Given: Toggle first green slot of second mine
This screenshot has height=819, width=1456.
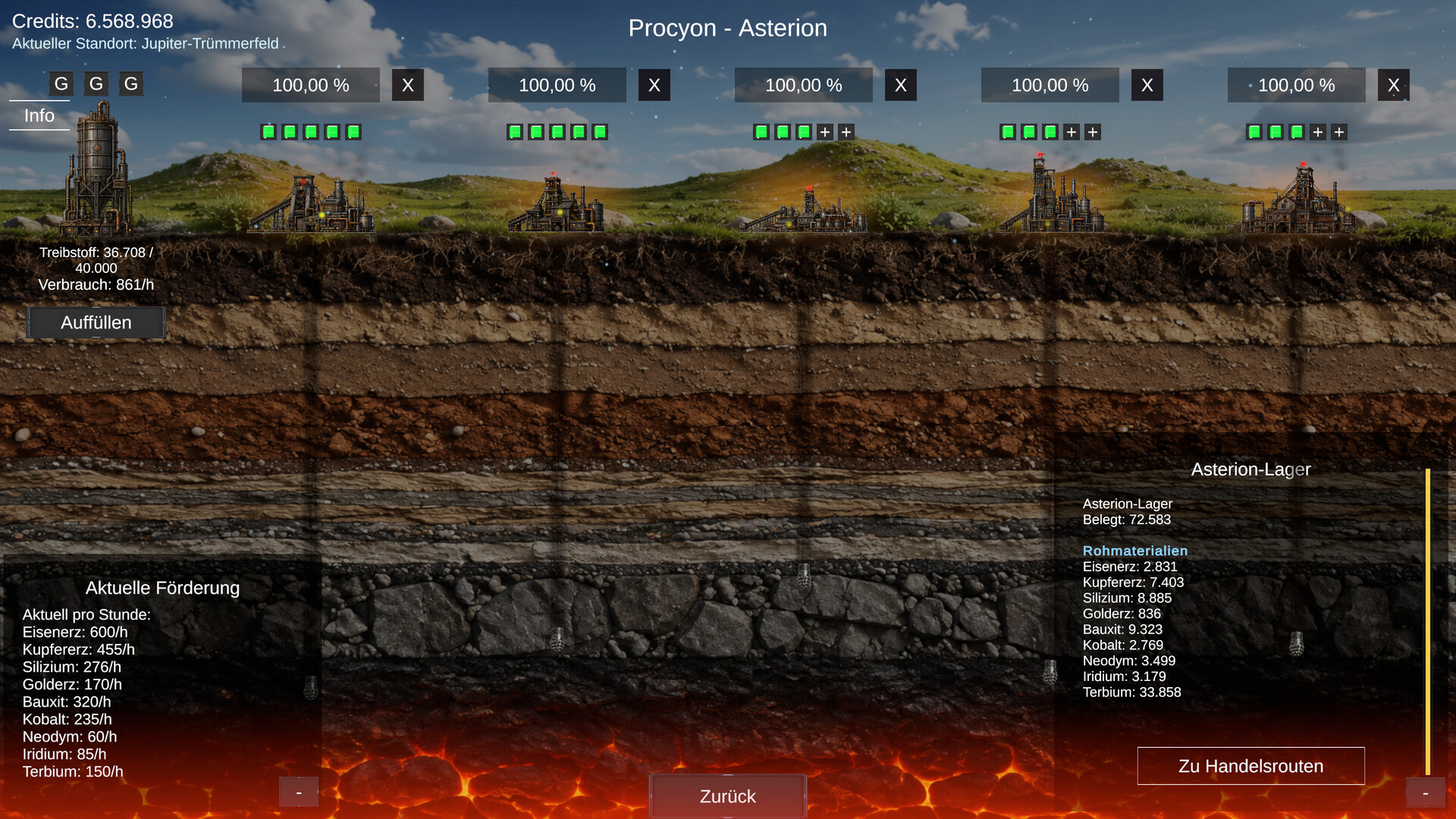Looking at the screenshot, I should [x=515, y=132].
